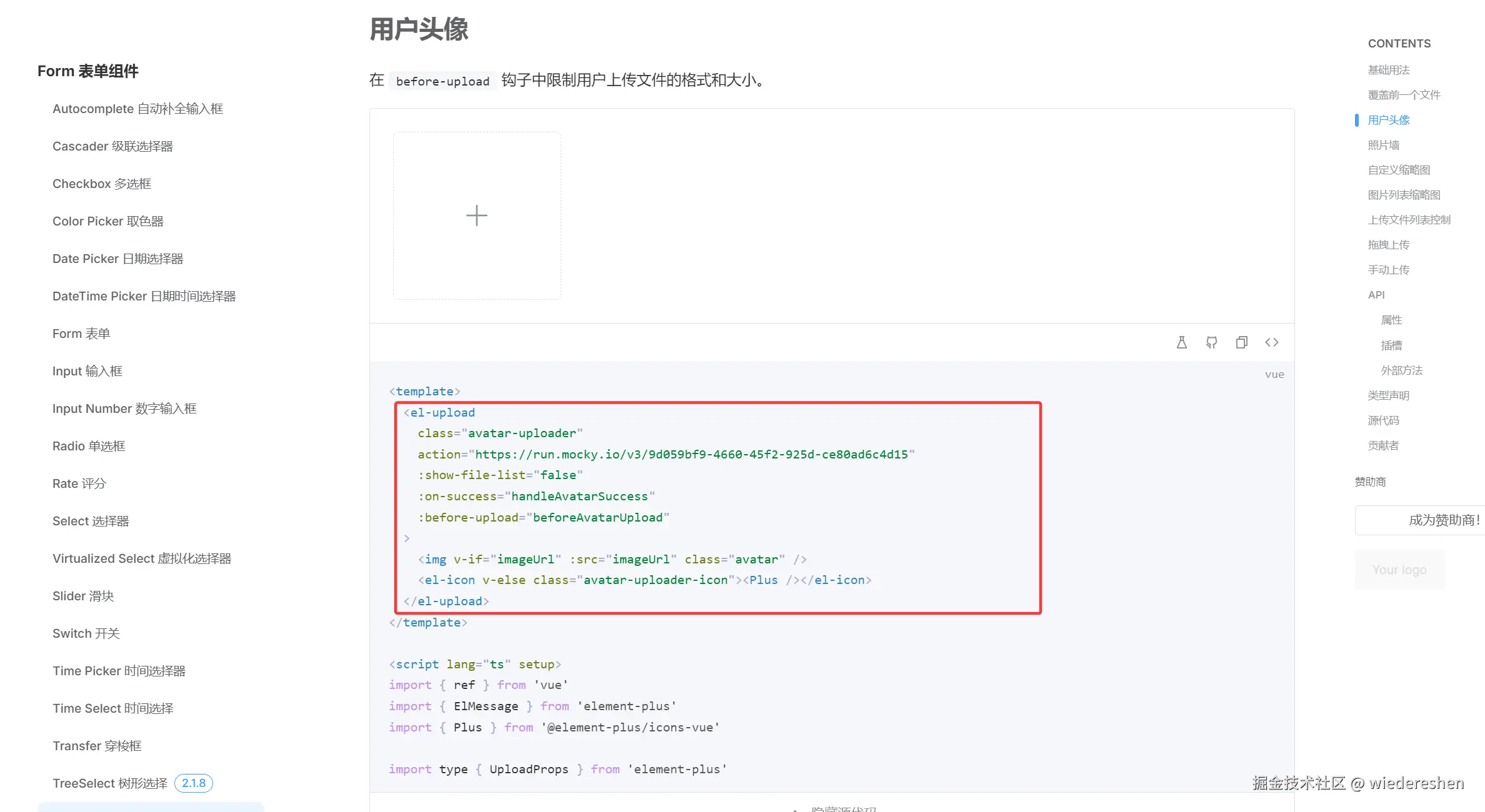Open the 成为赞助商 sponsor button
Viewport: 1485px width, 812px height.
(1442, 520)
